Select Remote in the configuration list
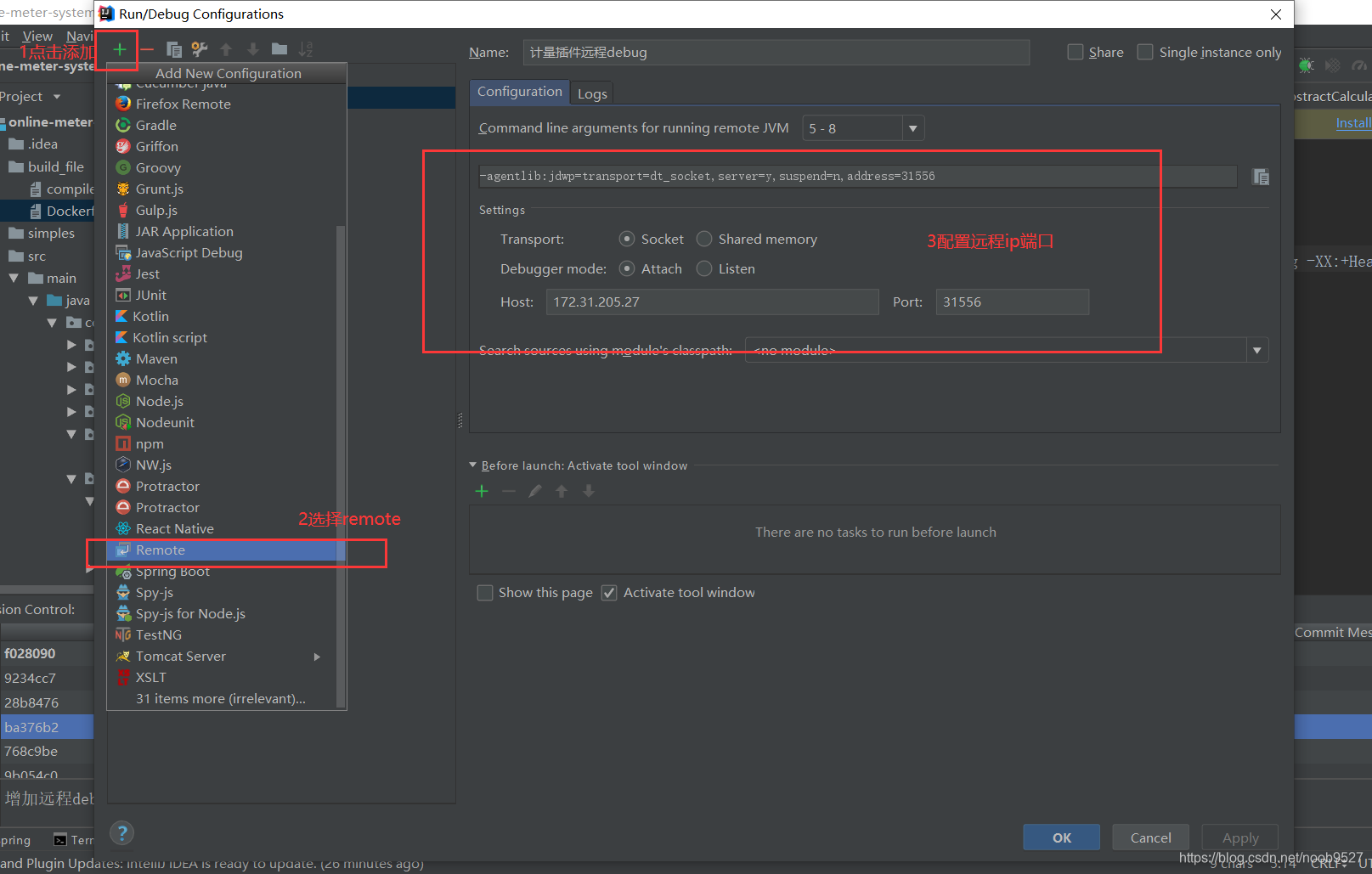Viewport: 1372px width, 874px height. tap(223, 550)
